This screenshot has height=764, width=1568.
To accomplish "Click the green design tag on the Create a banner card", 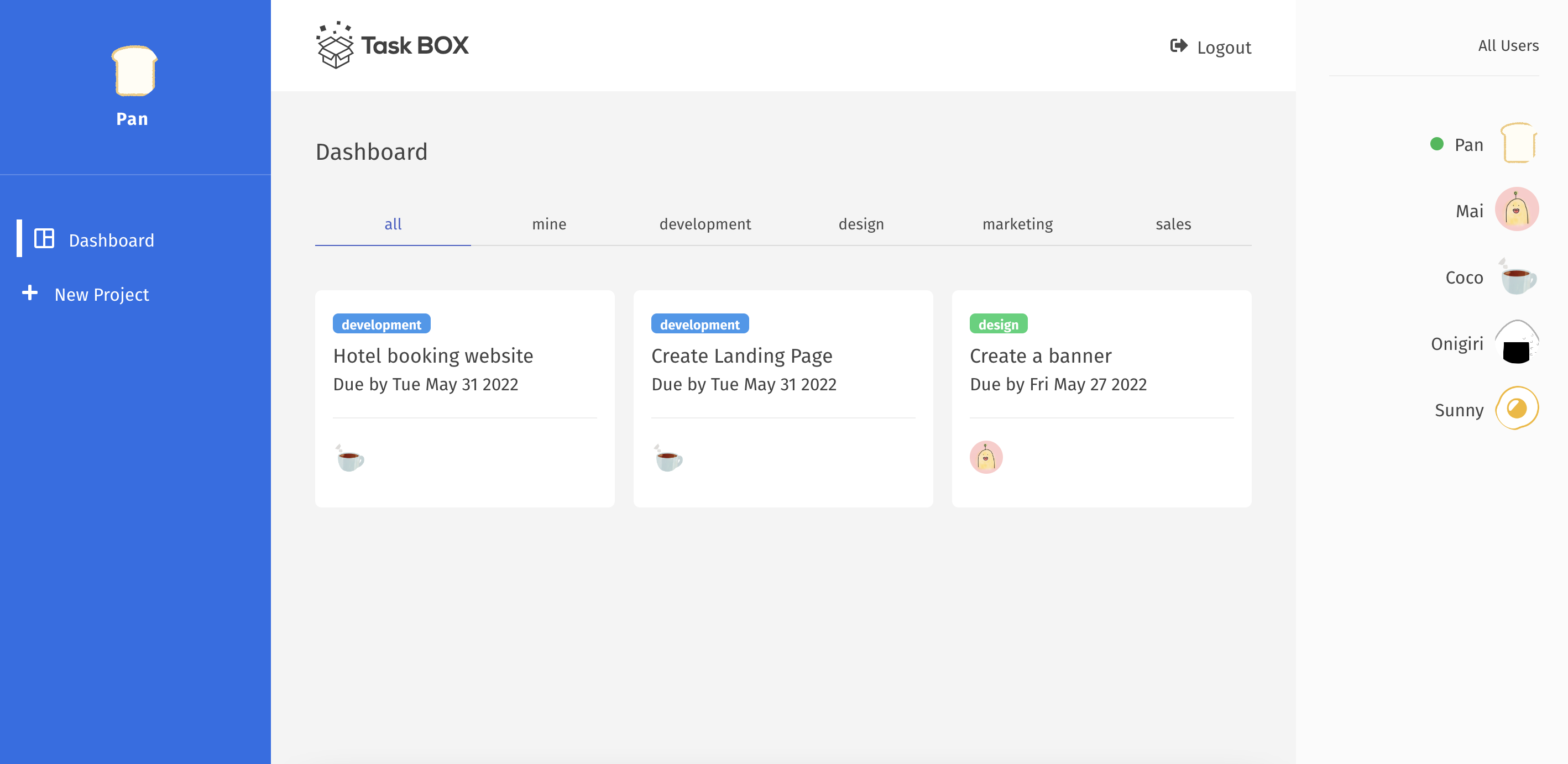I will point(999,324).
